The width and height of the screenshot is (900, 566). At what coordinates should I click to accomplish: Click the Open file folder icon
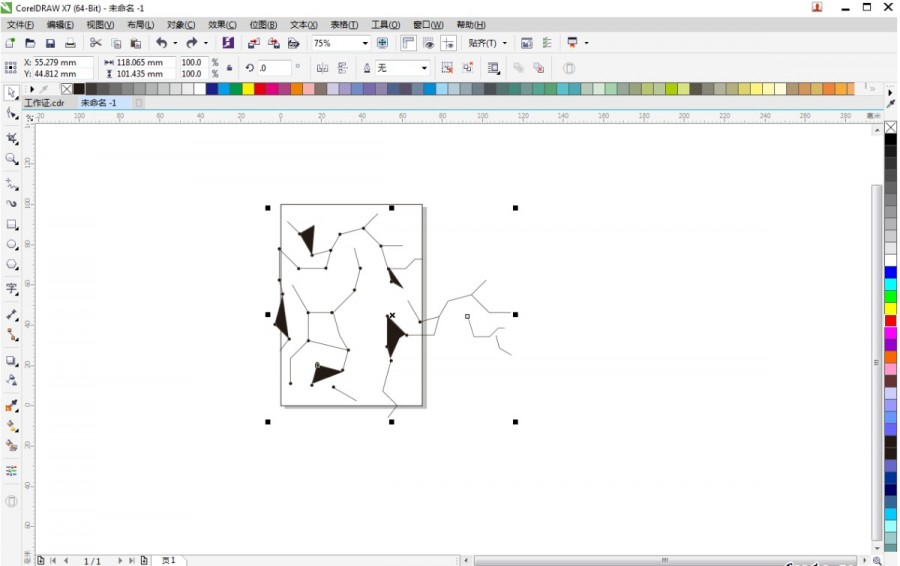coord(30,43)
